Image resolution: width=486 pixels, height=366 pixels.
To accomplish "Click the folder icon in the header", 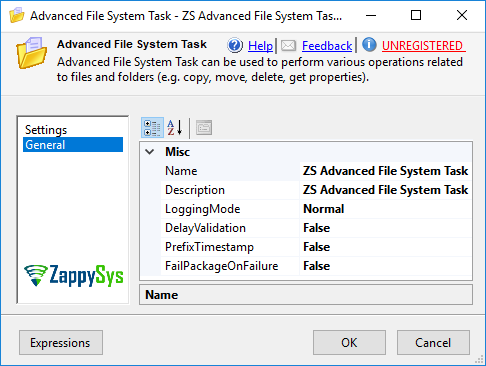I will coord(31,53).
